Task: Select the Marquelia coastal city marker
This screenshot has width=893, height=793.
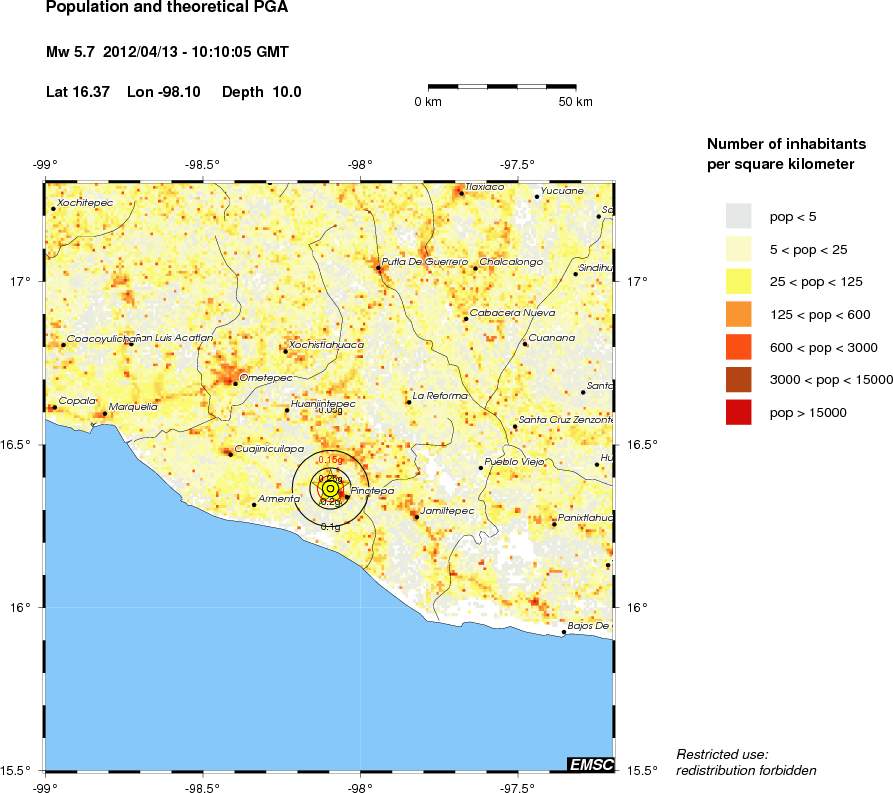Action: [x=105, y=413]
